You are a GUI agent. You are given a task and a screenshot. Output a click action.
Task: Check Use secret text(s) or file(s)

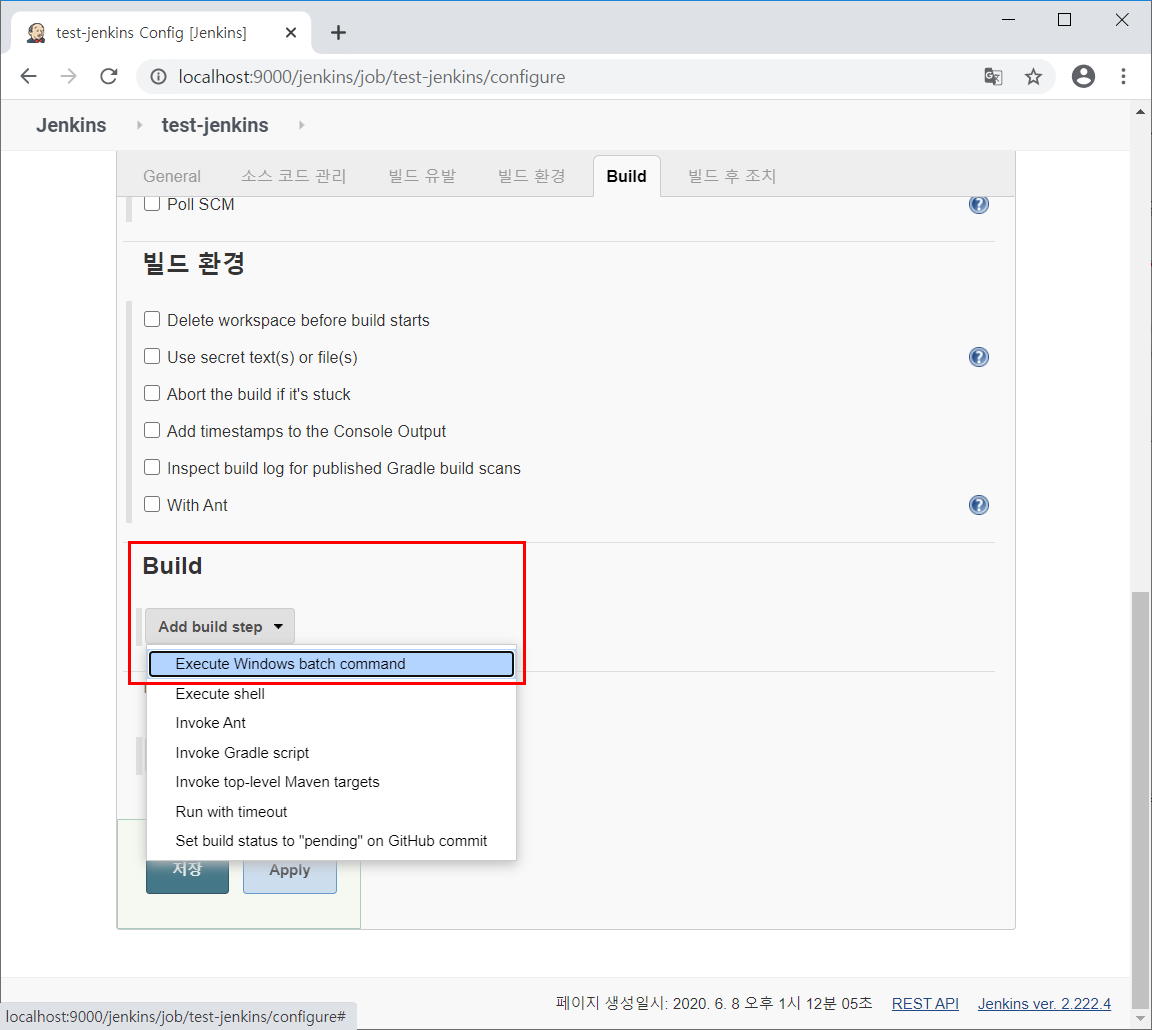pyautogui.click(x=152, y=356)
